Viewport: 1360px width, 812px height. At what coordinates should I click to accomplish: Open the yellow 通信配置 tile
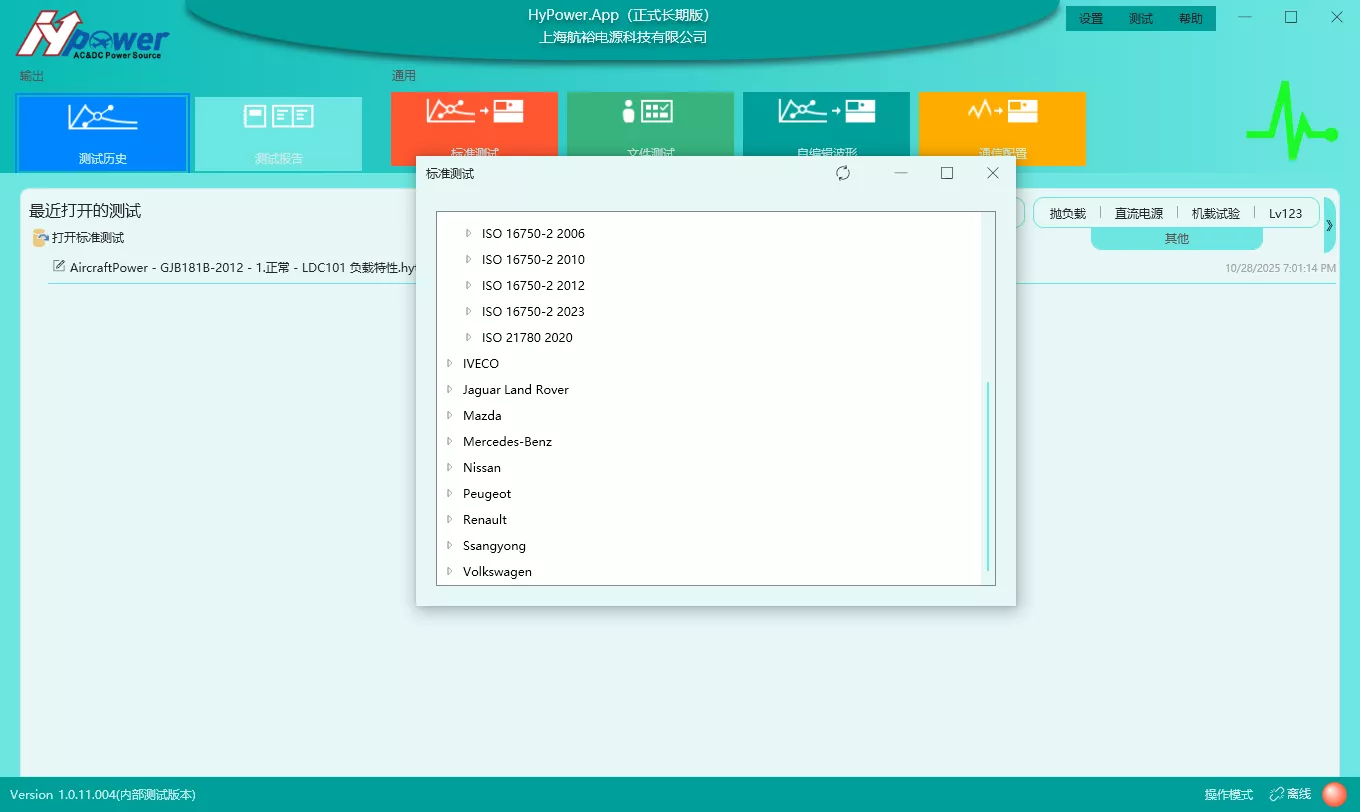click(x=1002, y=129)
